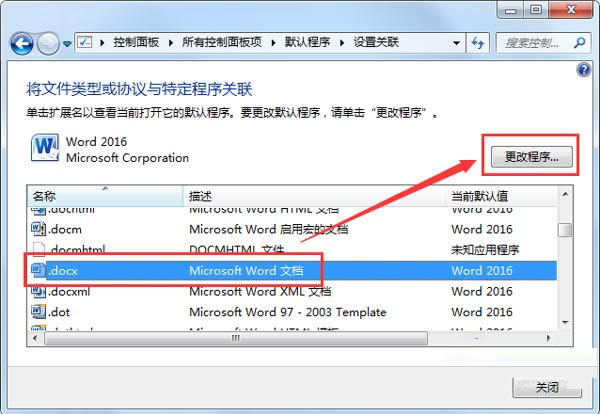
Task: Click the vertical scrollbar thumb in list
Action: click(x=566, y=230)
